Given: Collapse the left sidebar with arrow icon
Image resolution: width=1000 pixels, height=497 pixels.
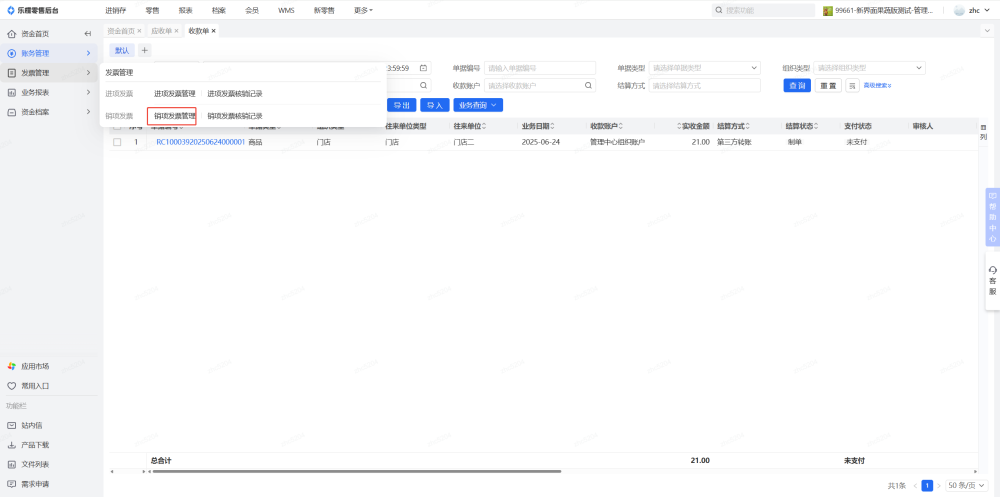Looking at the screenshot, I should [x=88, y=33].
